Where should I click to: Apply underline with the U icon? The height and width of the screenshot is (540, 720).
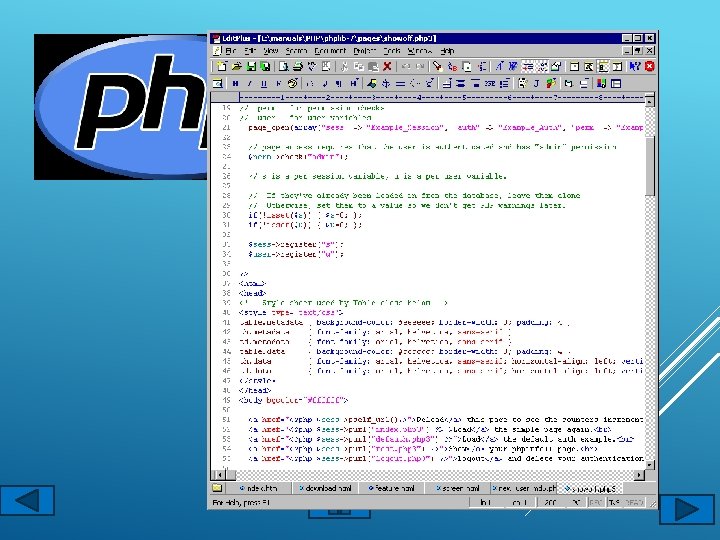pyautogui.click(x=264, y=83)
